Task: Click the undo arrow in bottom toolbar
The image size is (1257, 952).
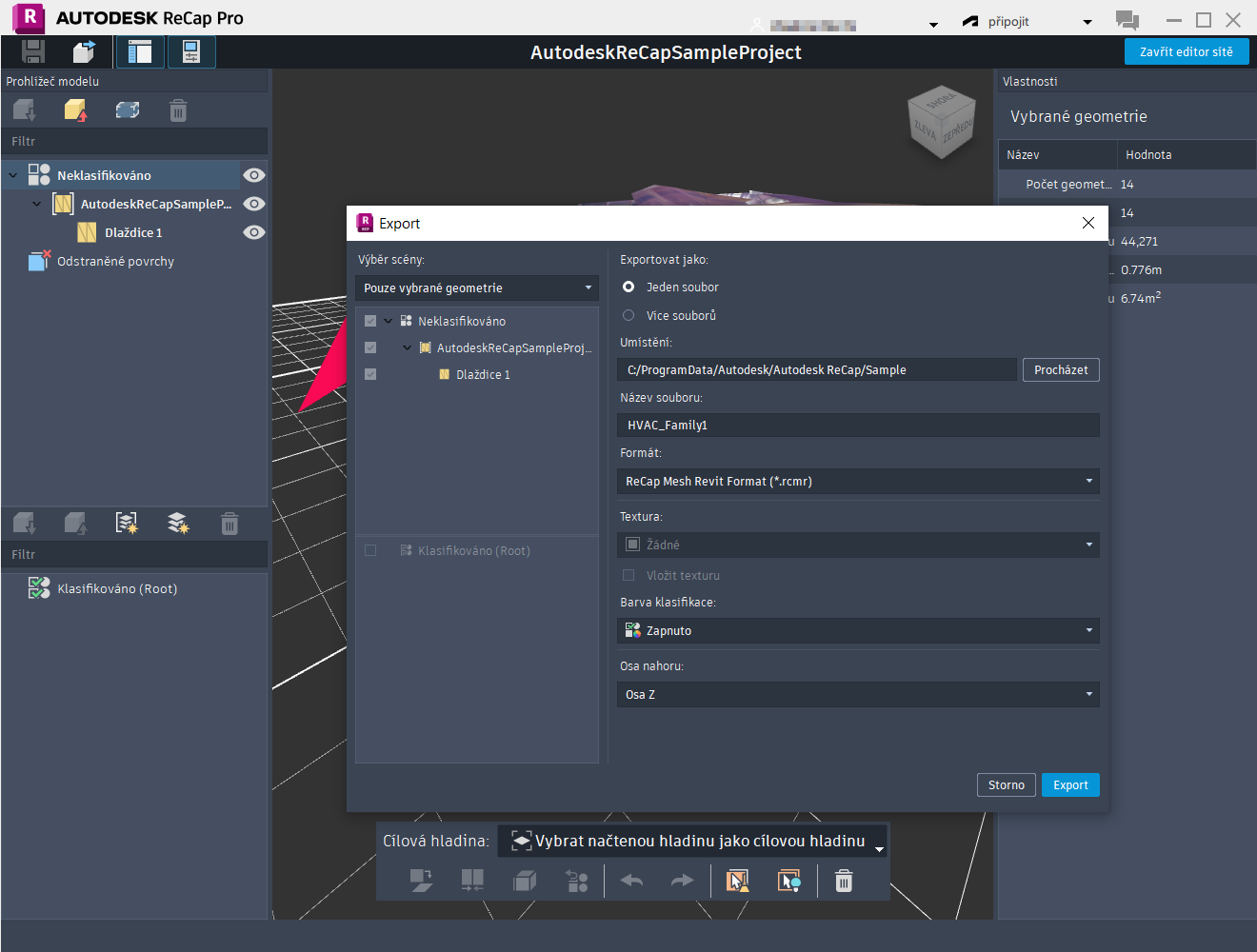Action: click(x=631, y=881)
